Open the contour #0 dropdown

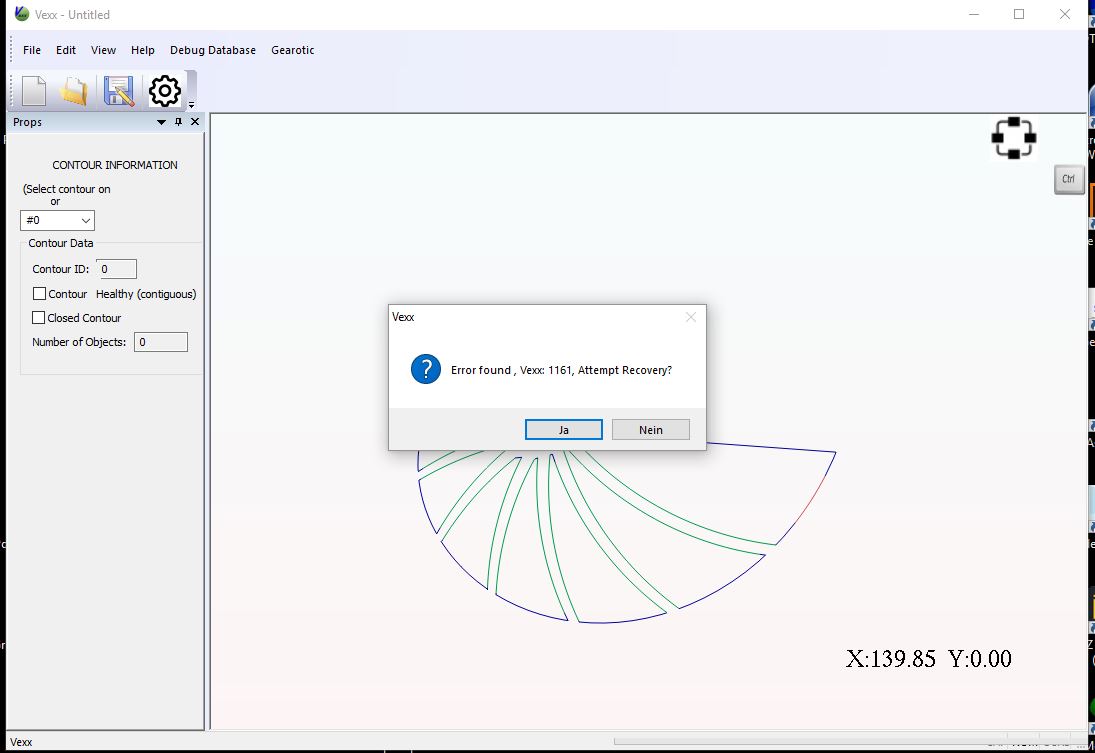click(57, 220)
